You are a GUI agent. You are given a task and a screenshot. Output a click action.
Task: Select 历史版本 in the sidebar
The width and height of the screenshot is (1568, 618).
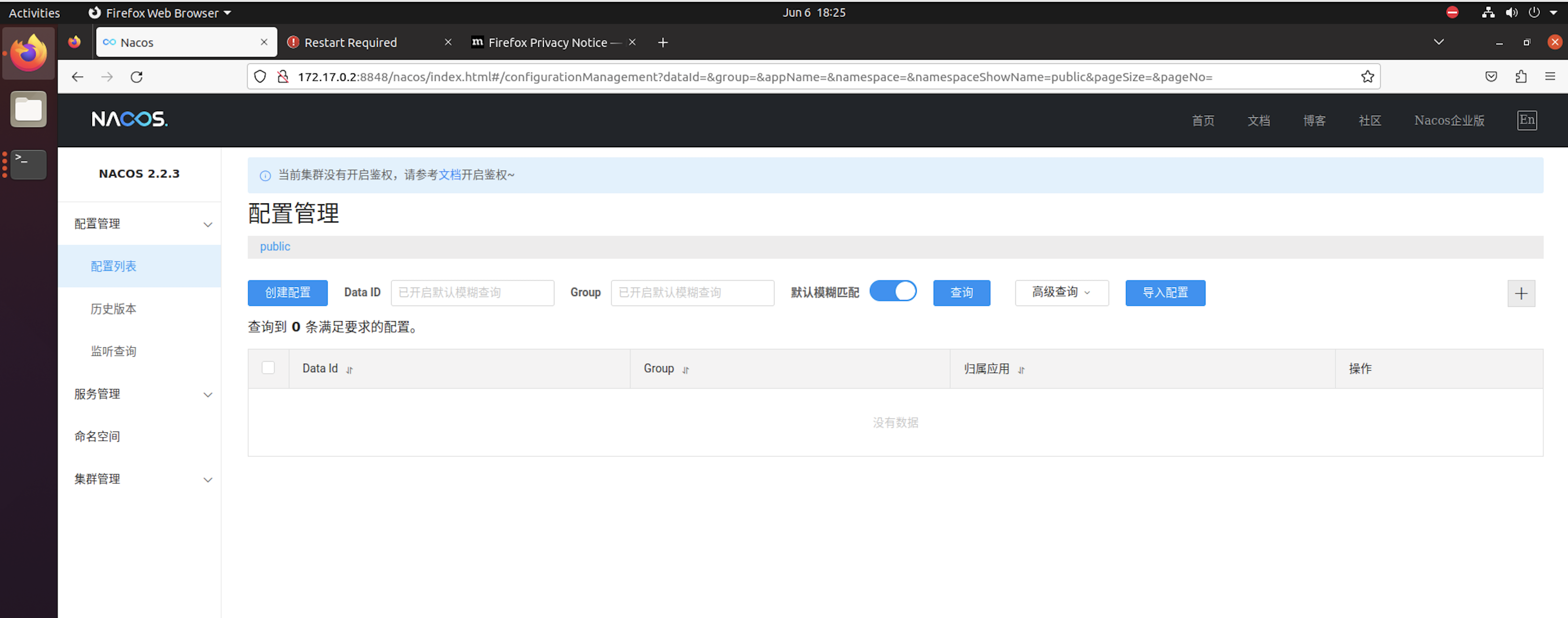click(x=114, y=309)
